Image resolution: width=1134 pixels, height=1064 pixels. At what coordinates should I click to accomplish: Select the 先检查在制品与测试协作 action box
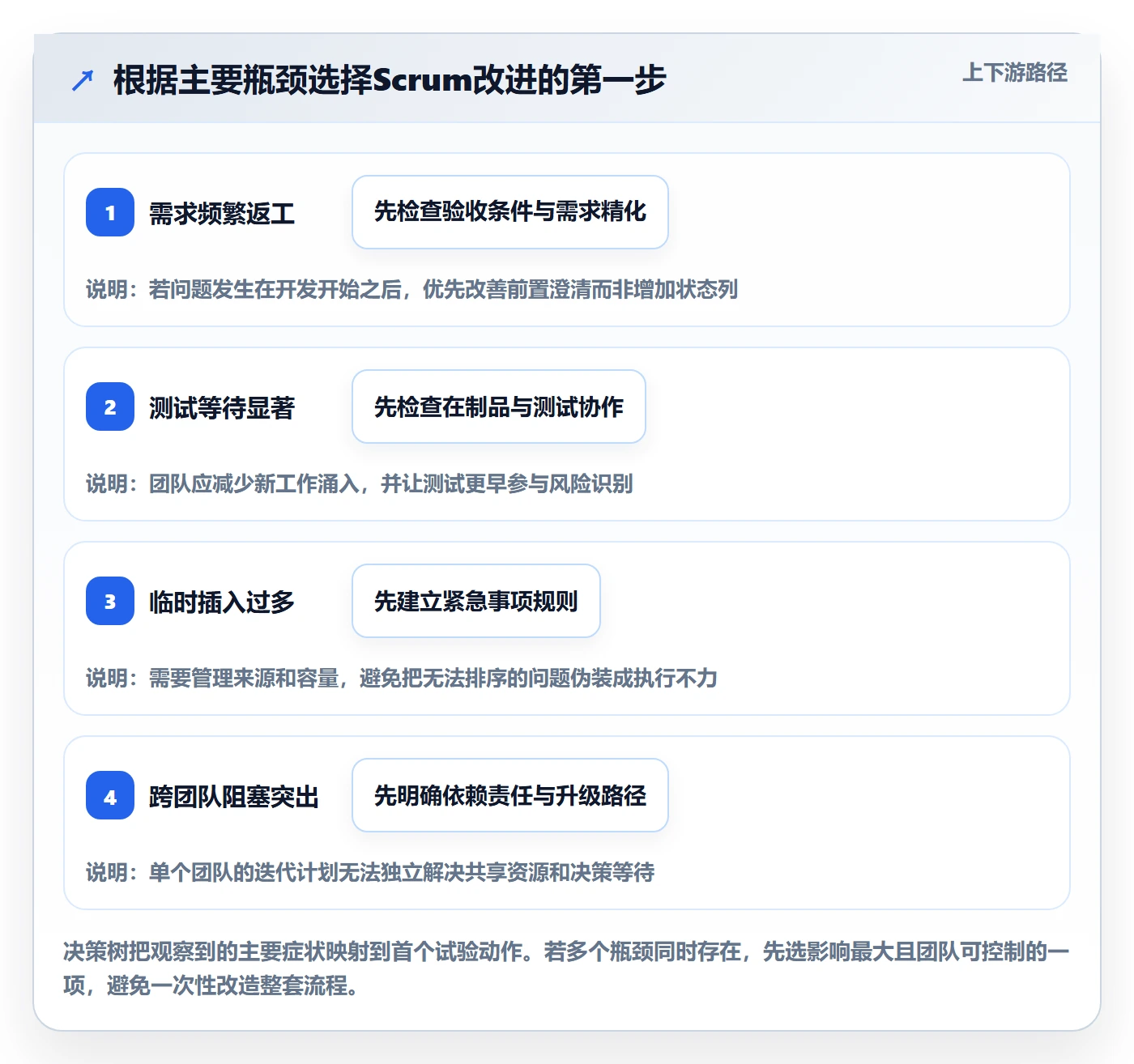click(499, 406)
